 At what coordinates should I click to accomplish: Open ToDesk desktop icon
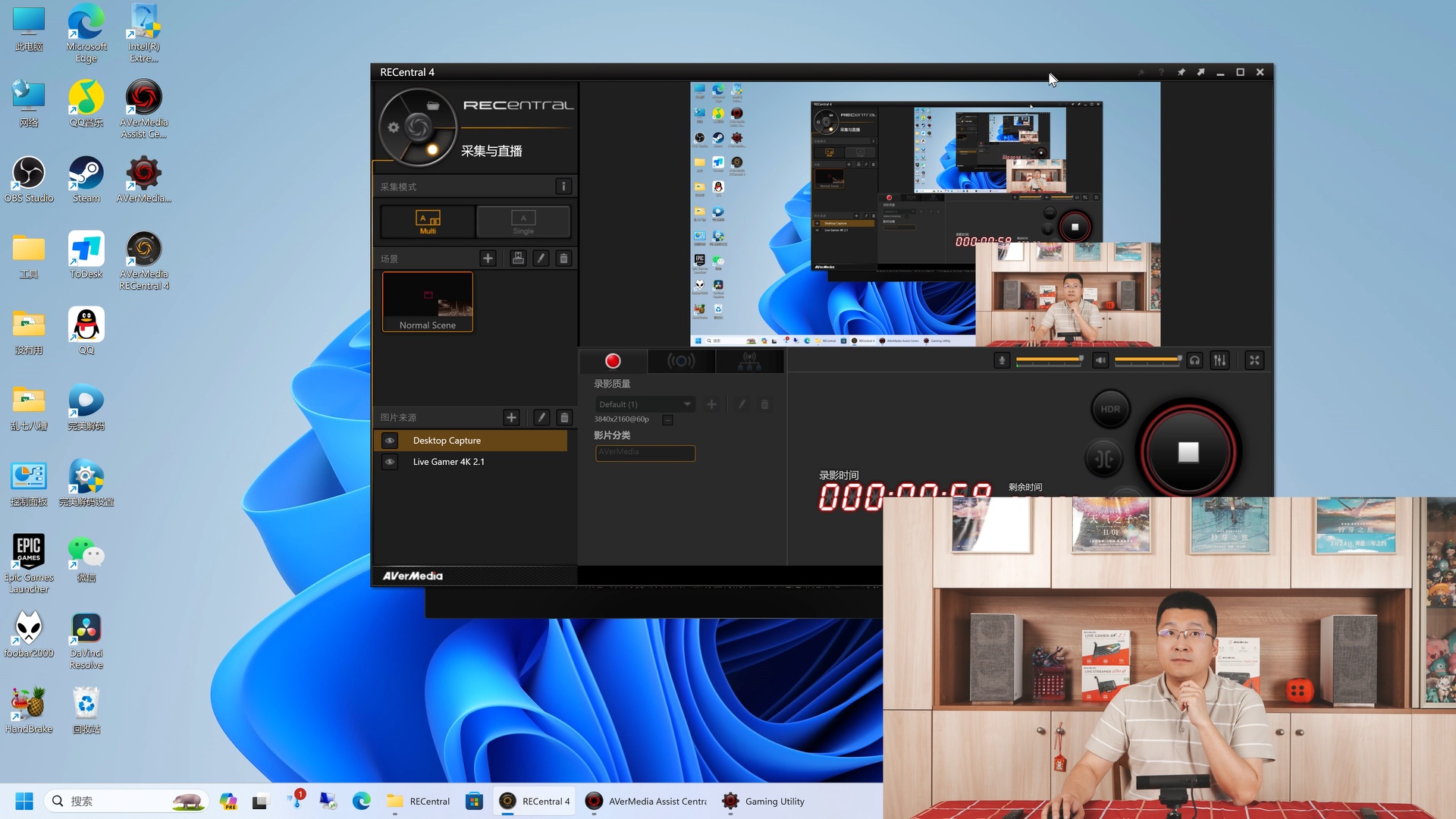(86, 256)
